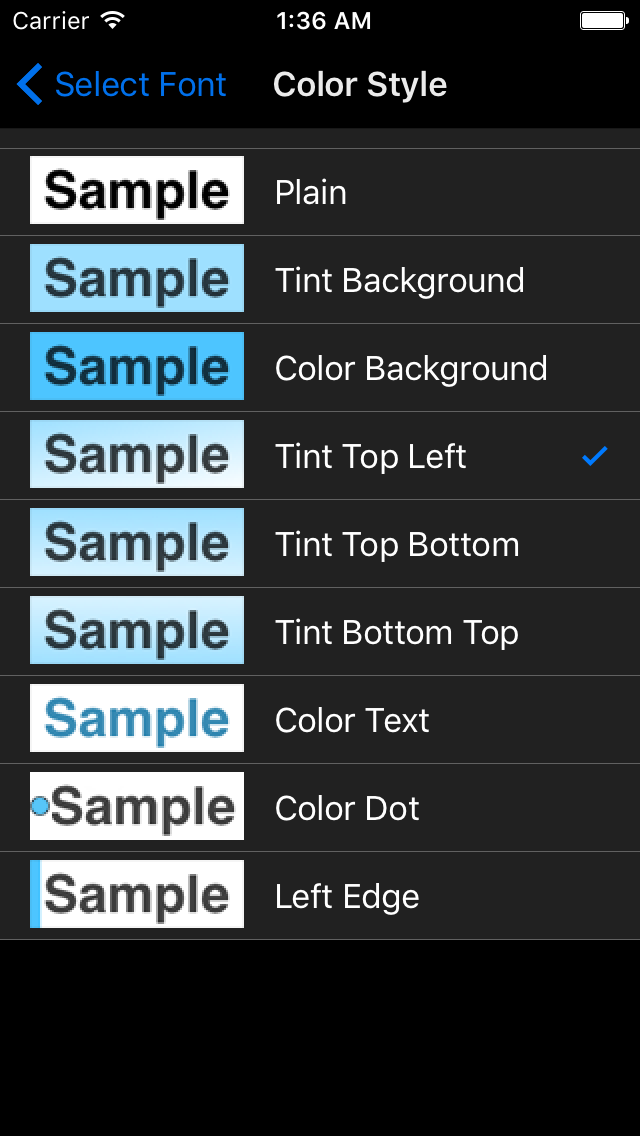Screen dimensions: 640x1136
Task: Tap the Tint Top Left sample preview
Action: click(137, 454)
